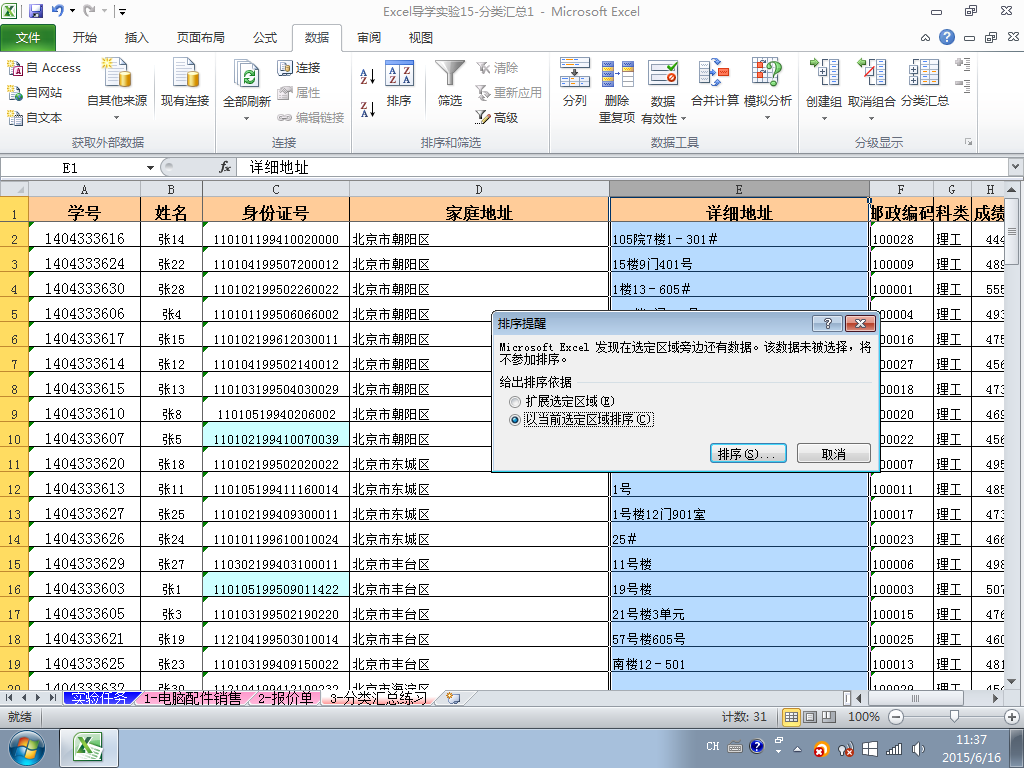Switch to the 审阅 ribbon tab
The image size is (1024, 768).
pos(369,37)
